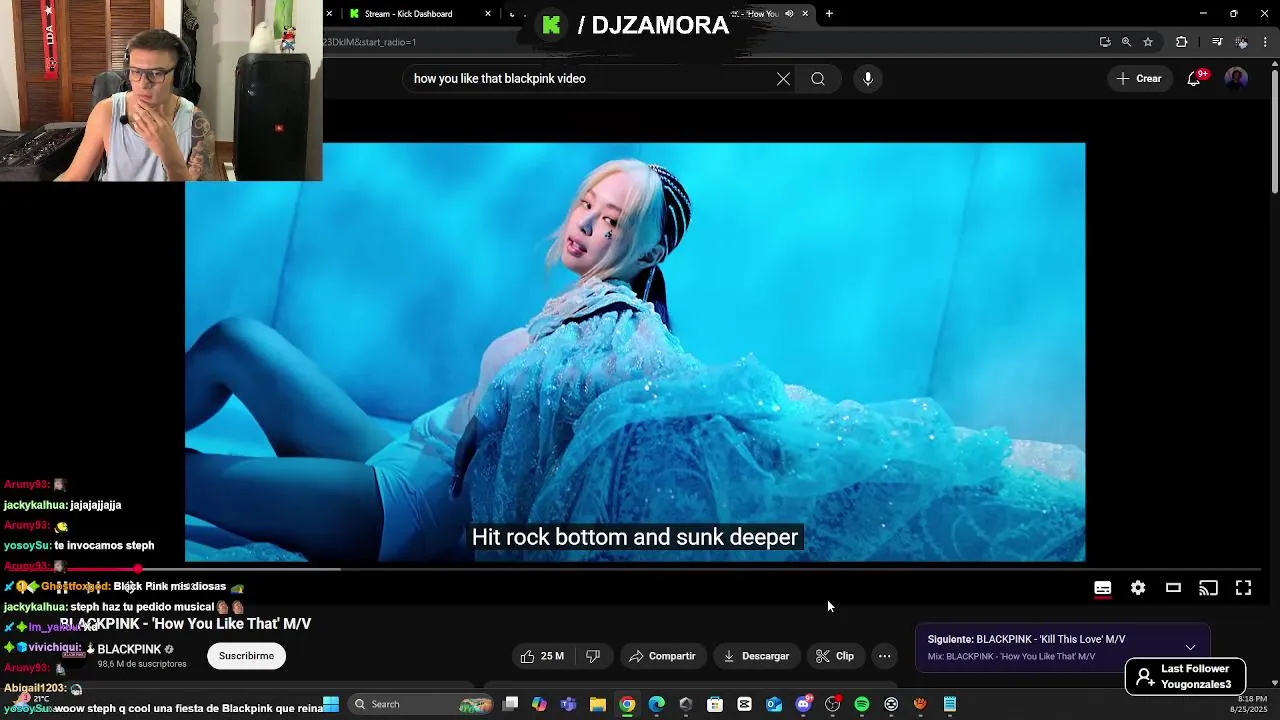Switch to Google Chrome in the taskbar
Viewport: 1280px width, 720px height.
coord(627,704)
